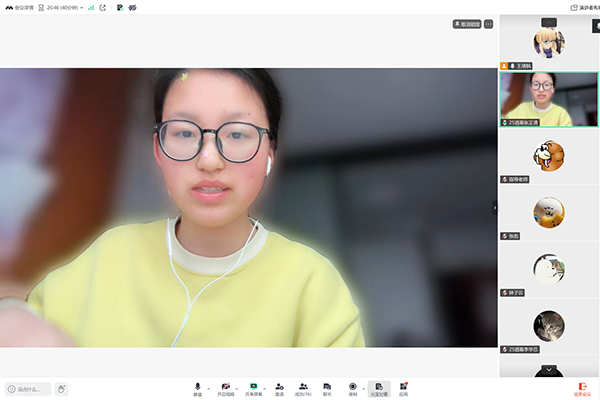The image size is (600, 400).
Task: Mute the microphone in the bottom toolbar
Action: (197, 389)
